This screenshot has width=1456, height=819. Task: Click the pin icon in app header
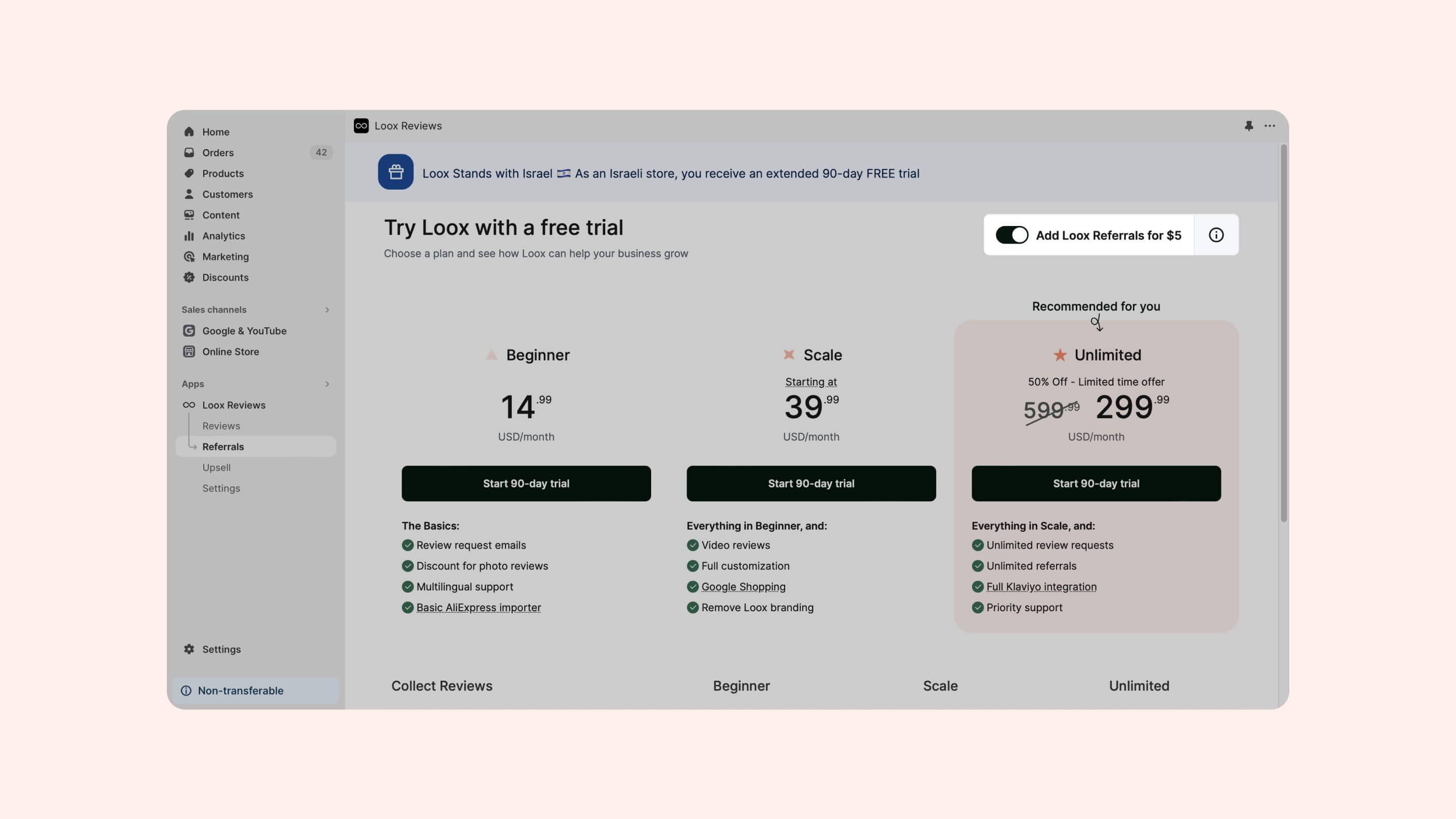[1249, 125]
